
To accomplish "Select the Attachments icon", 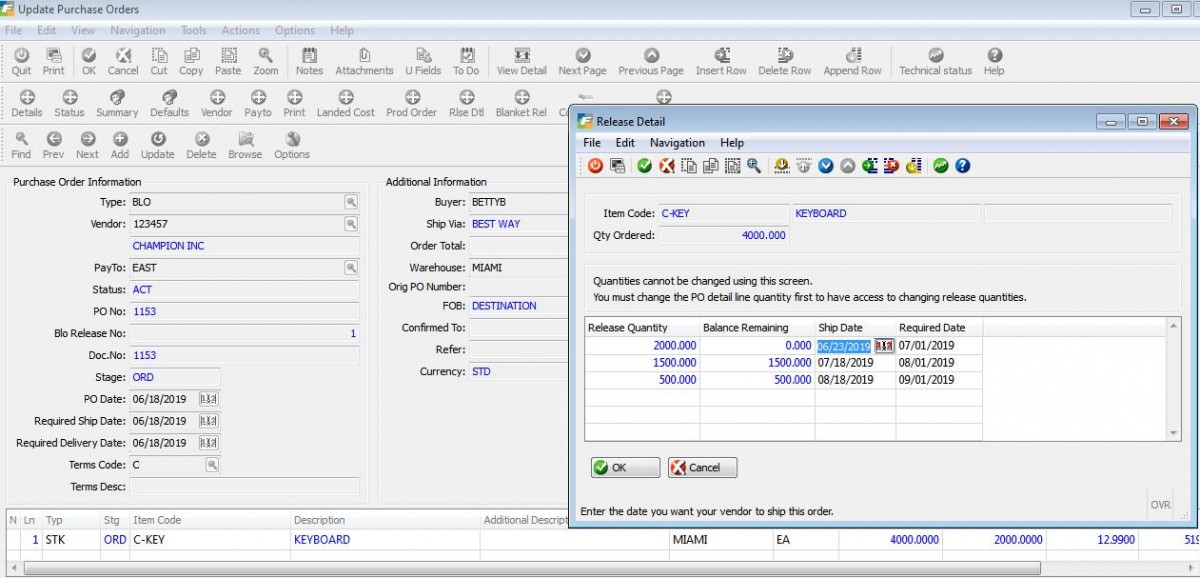I will coord(364,60).
